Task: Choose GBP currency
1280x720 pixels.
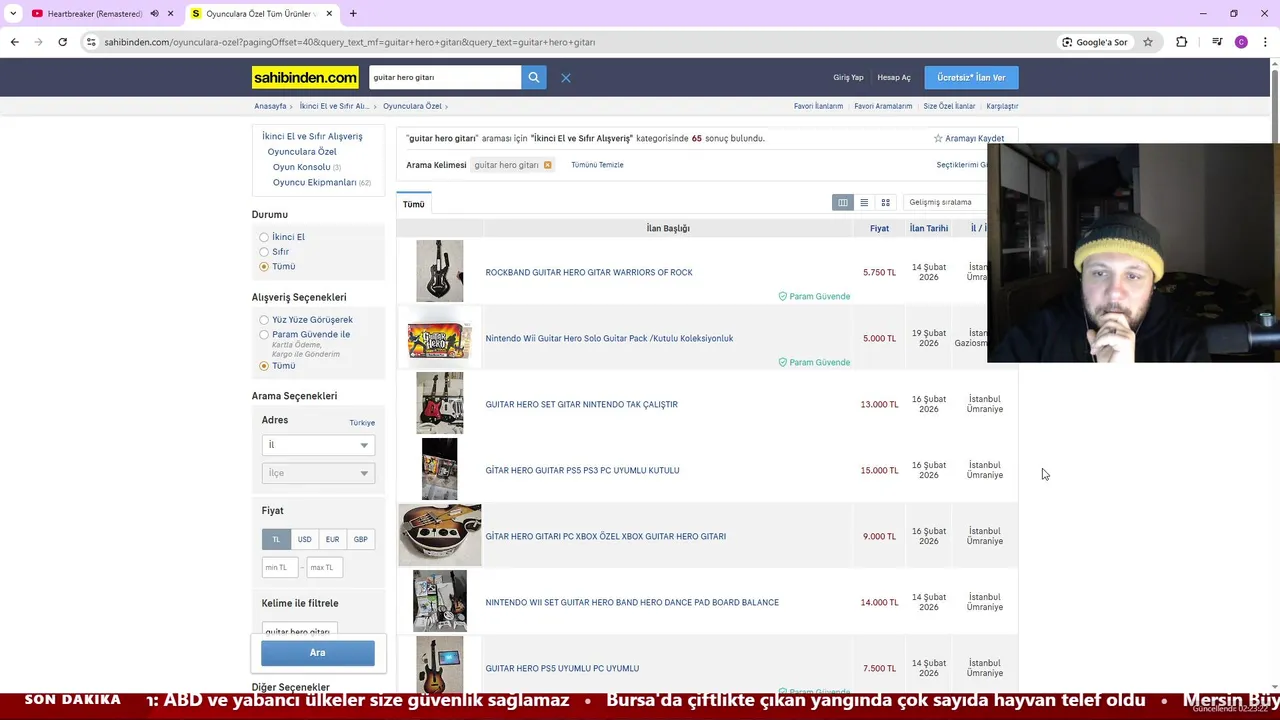Action: [360, 539]
